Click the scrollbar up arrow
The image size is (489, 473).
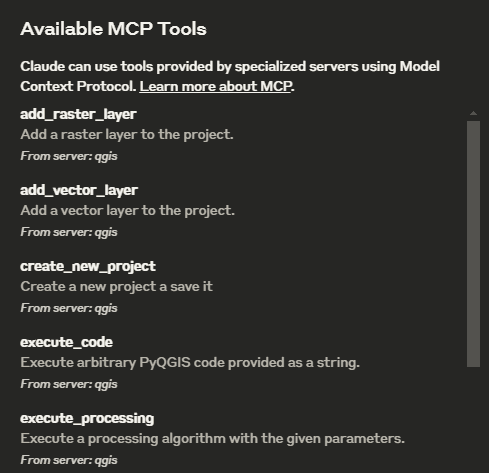[x=473, y=114]
